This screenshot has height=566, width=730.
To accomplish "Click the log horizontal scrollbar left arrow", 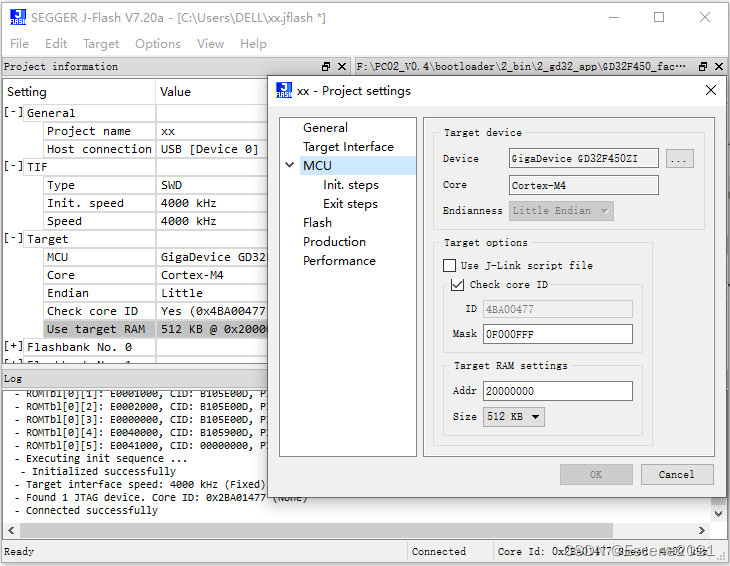I will [11, 530].
